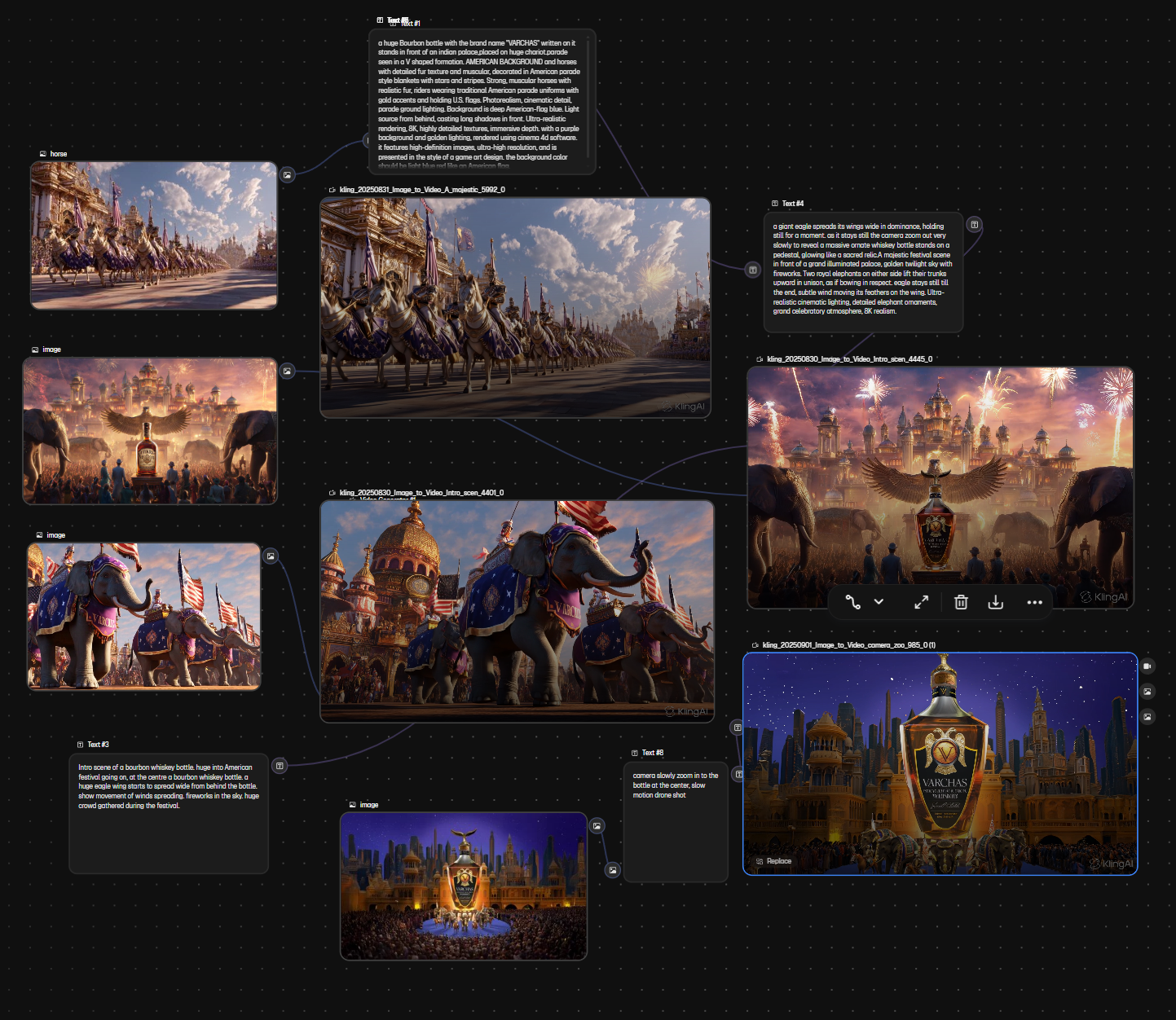Click the giant eagle prompt in Text #4
The width and height of the screenshot is (1176, 1020).
click(x=862, y=269)
